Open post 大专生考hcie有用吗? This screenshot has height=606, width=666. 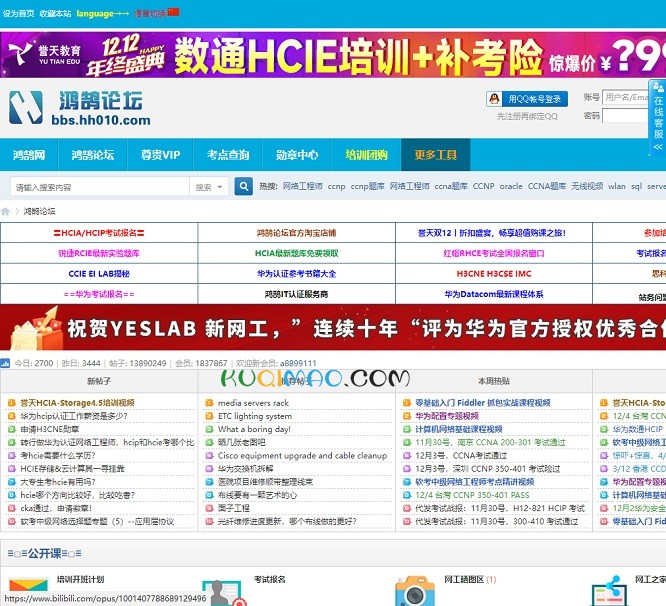pyautogui.click(x=58, y=482)
